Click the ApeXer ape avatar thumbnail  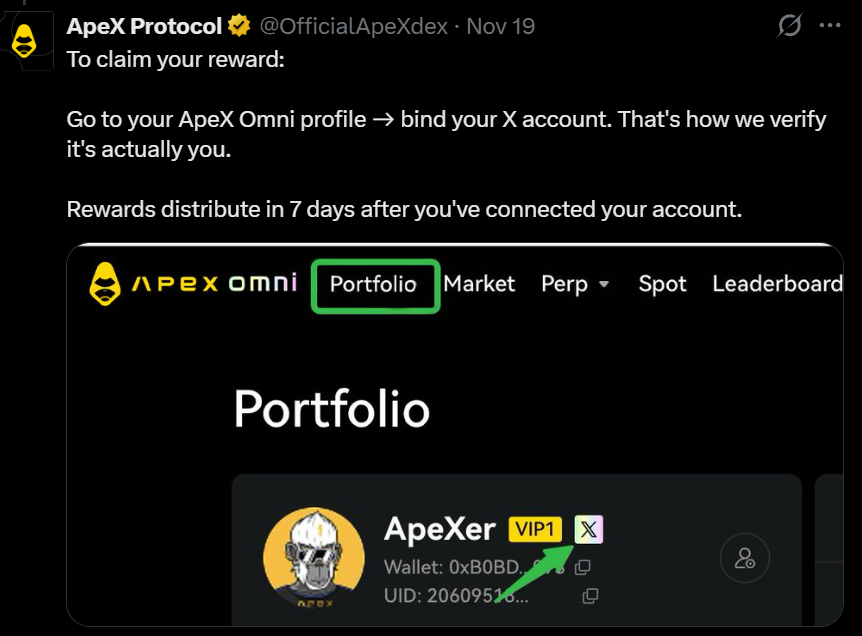(x=313, y=558)
